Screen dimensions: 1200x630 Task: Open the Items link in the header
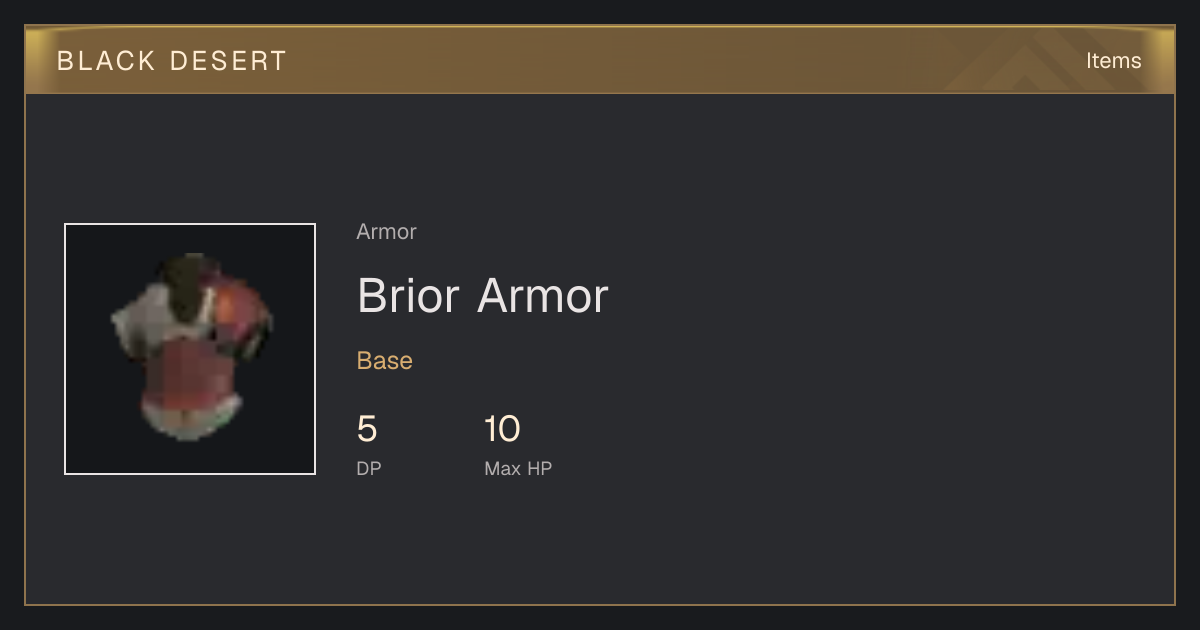click(x=1113, y=61)
